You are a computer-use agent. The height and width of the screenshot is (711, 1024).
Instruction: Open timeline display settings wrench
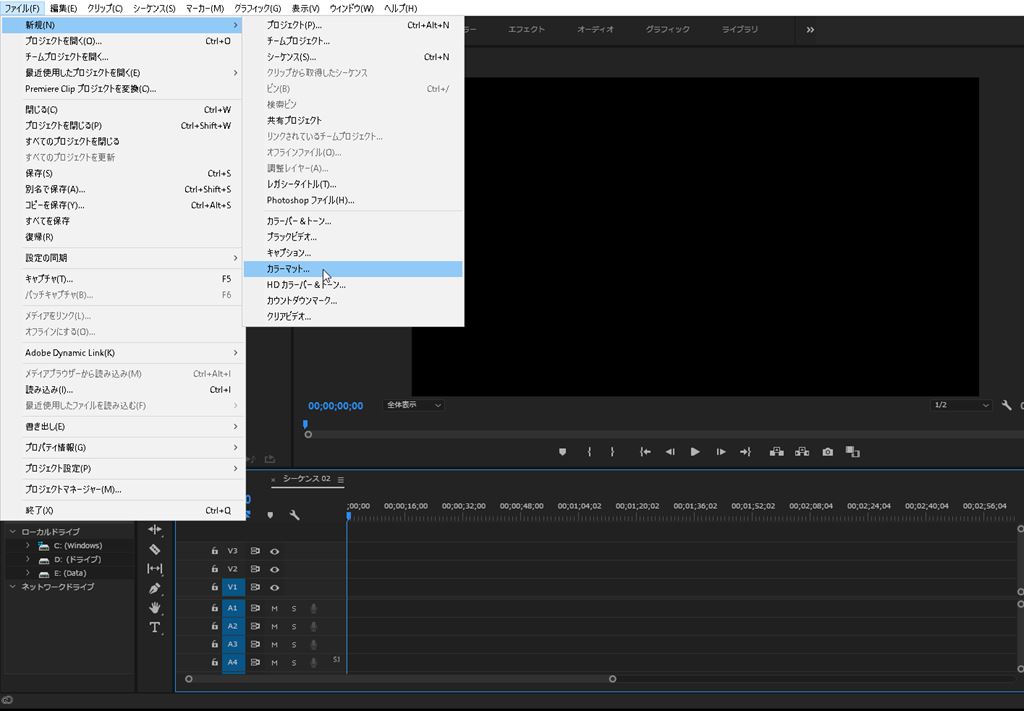point(295,515)
